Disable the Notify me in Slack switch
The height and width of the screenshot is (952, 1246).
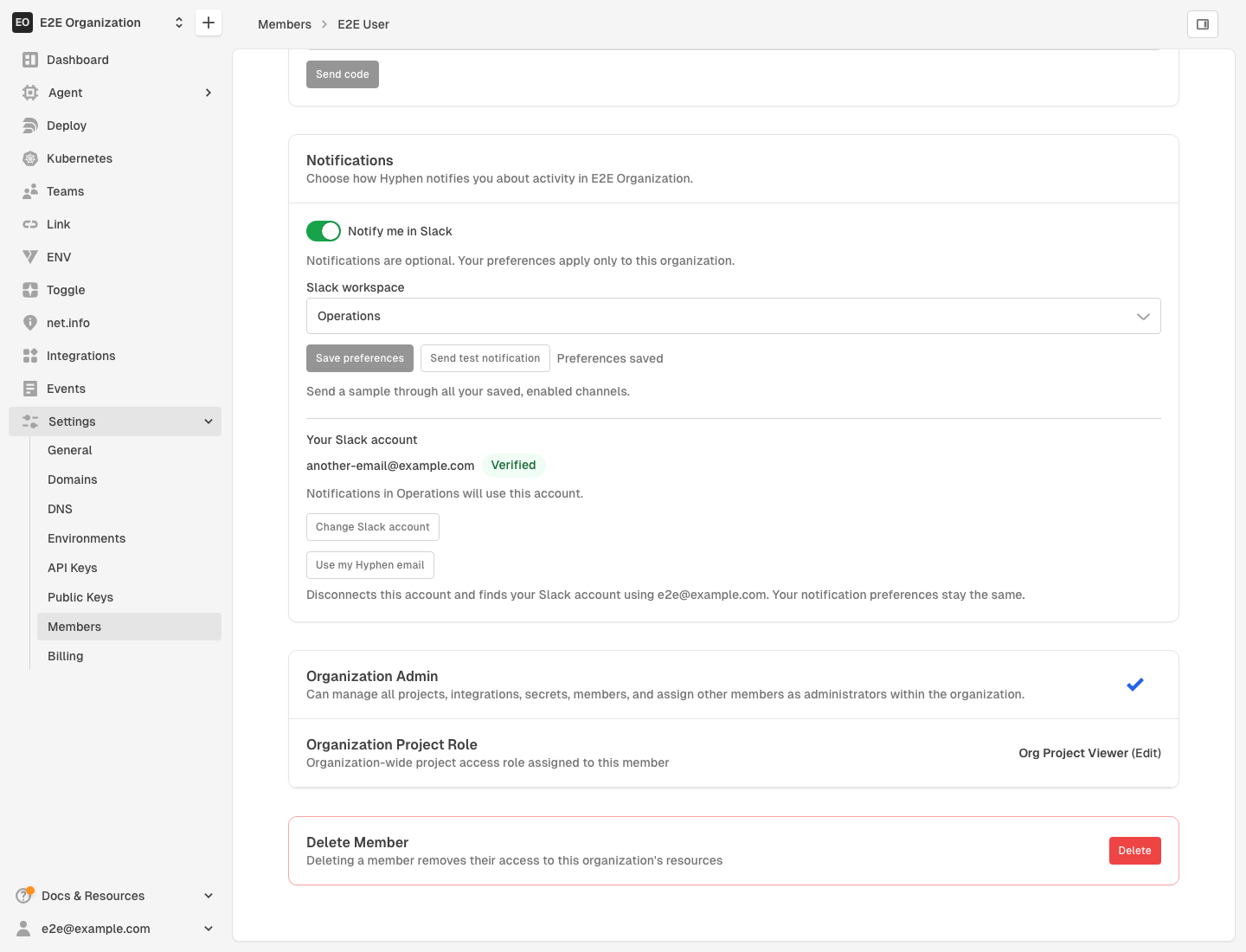(x=324, y=231)
